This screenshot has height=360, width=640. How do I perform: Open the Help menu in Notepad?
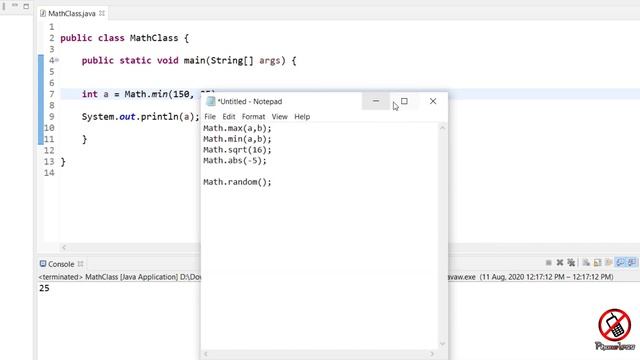(302, 117)
